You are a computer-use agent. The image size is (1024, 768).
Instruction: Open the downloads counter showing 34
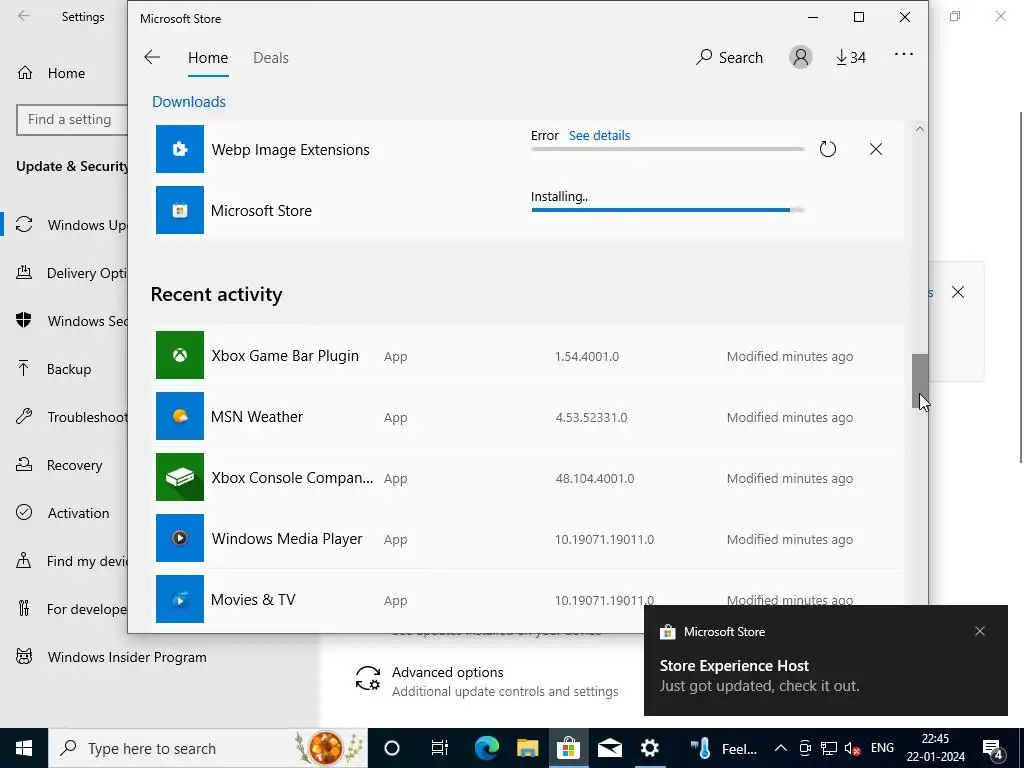(850, 57)
